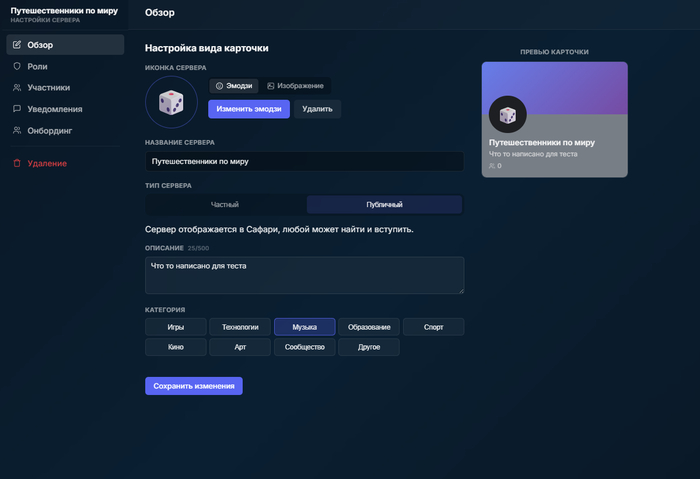
Task: Select the Музыка category chip
Action: (304, 327)
